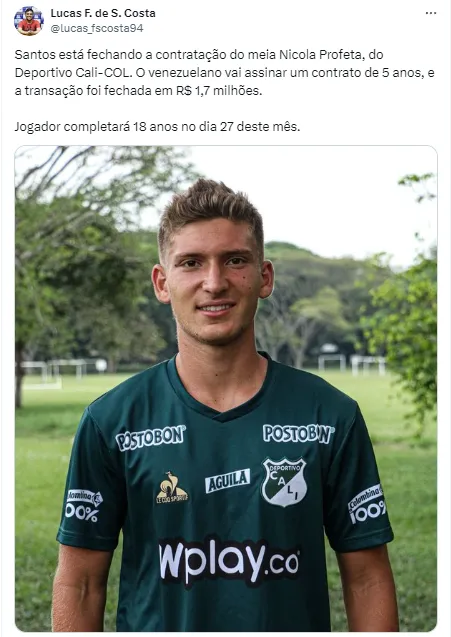
Task: Visit the @lucas_fscosta94 handle link
Action: pyautogui.click(x=97, y=28)
